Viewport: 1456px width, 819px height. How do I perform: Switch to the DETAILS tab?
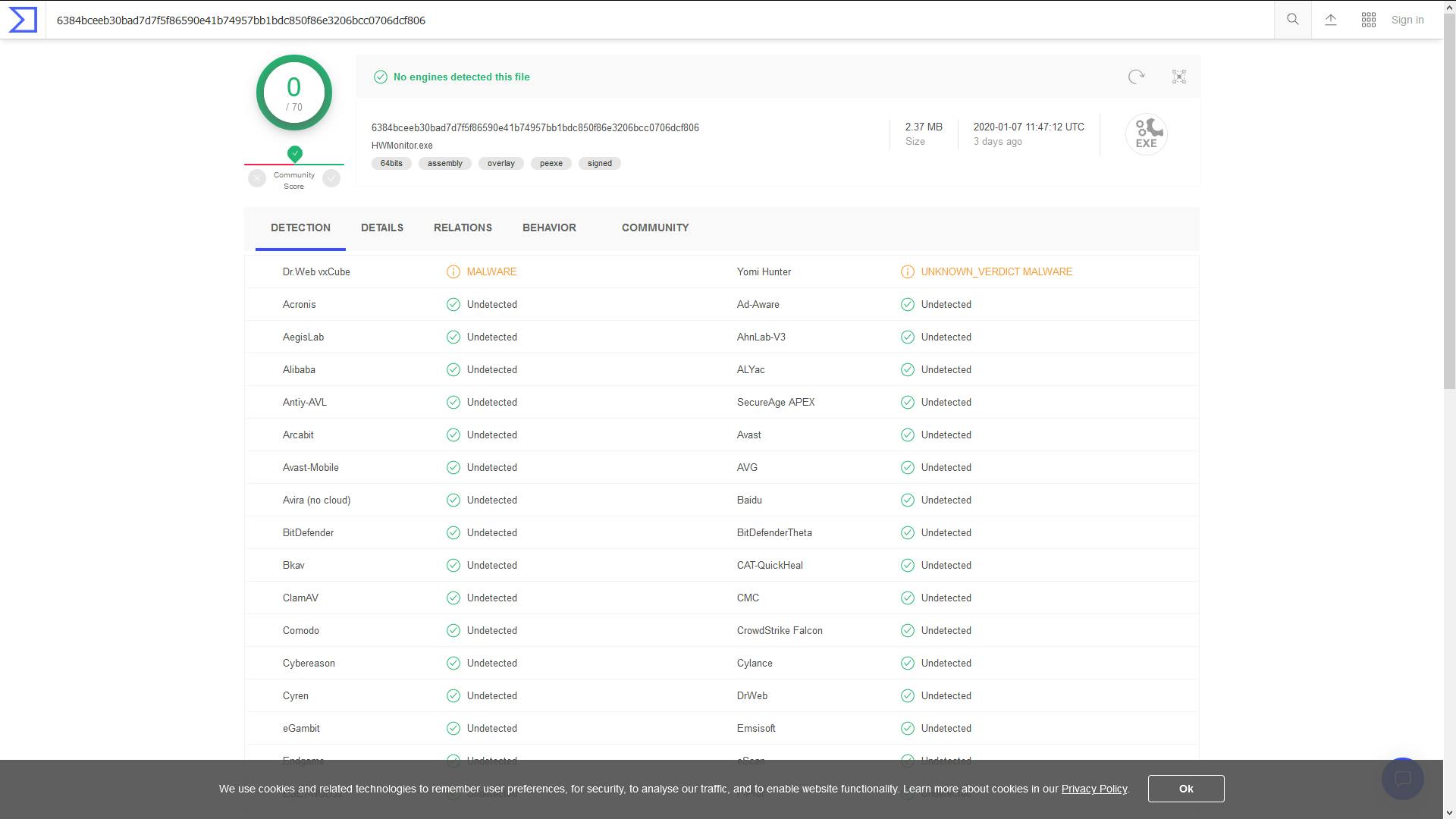(382, 227)
